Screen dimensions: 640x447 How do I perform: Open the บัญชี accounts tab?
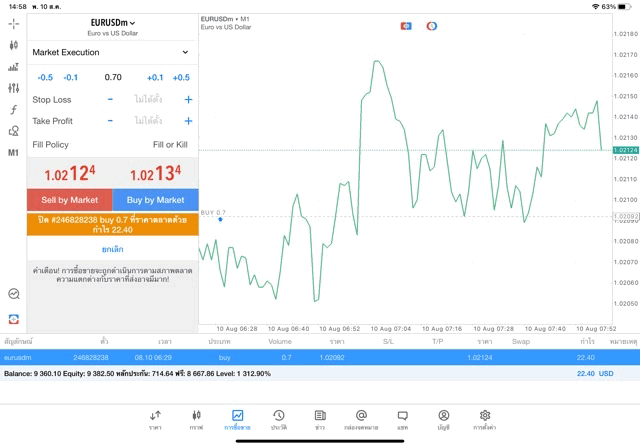pos(444,420)
